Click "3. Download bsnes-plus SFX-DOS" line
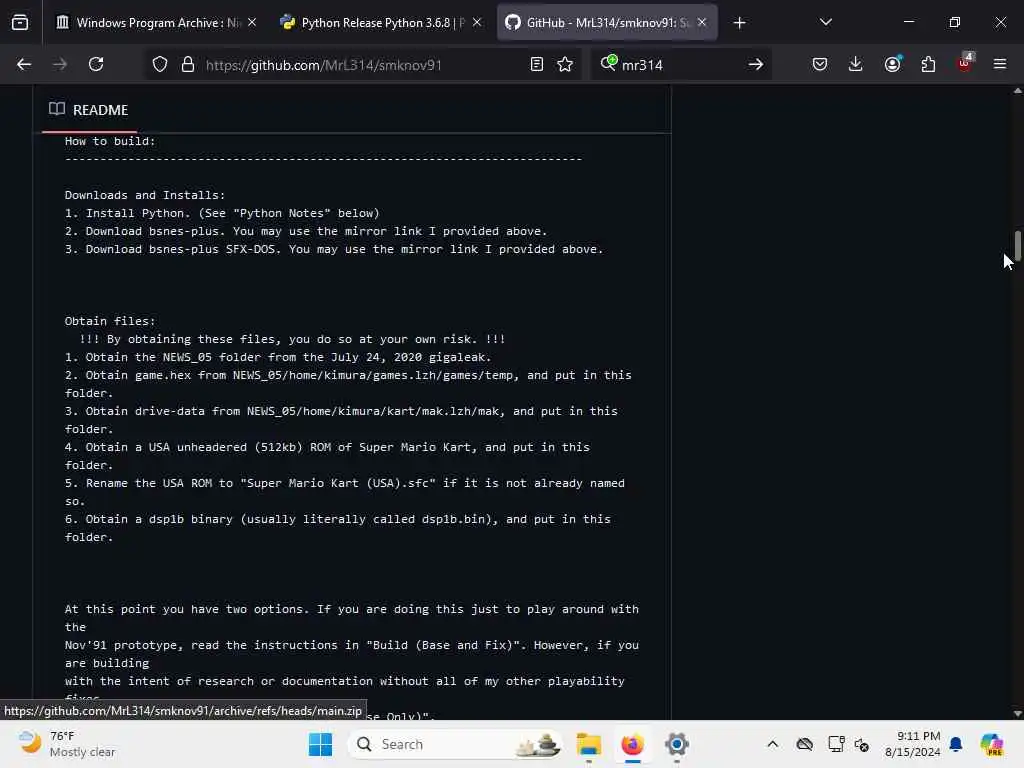This screenshot has height=768, width=1024. (334, 249)
